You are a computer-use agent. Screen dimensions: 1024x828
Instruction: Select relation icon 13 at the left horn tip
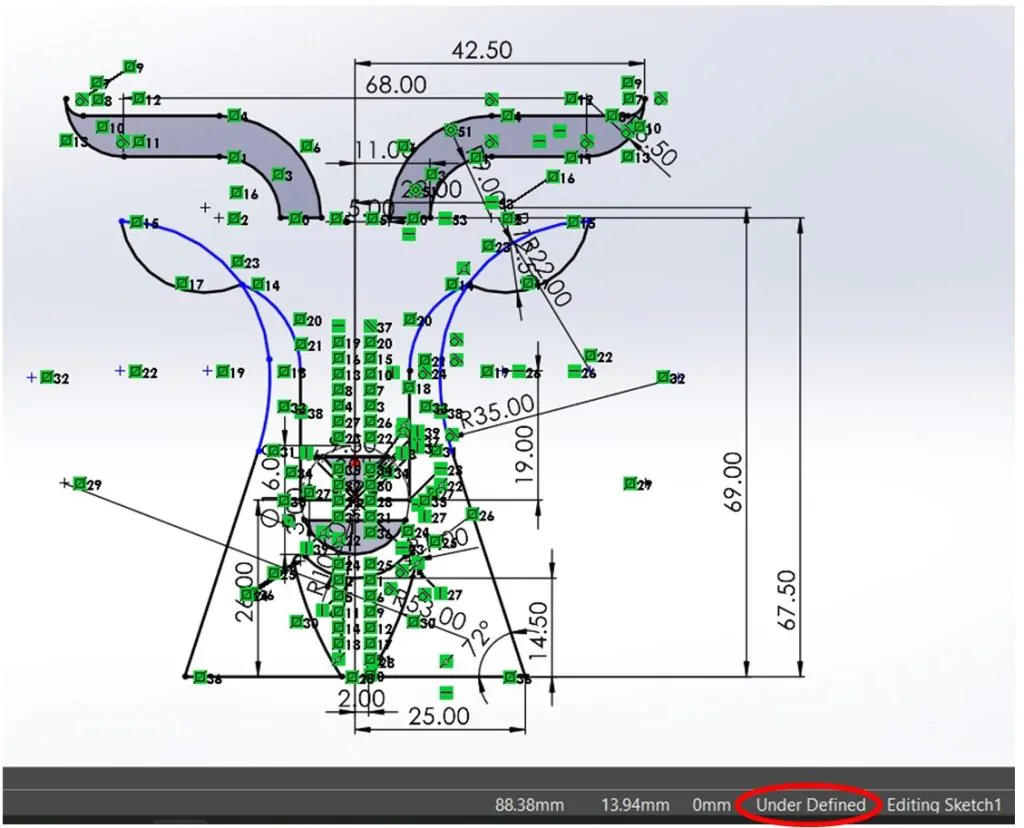66,140
